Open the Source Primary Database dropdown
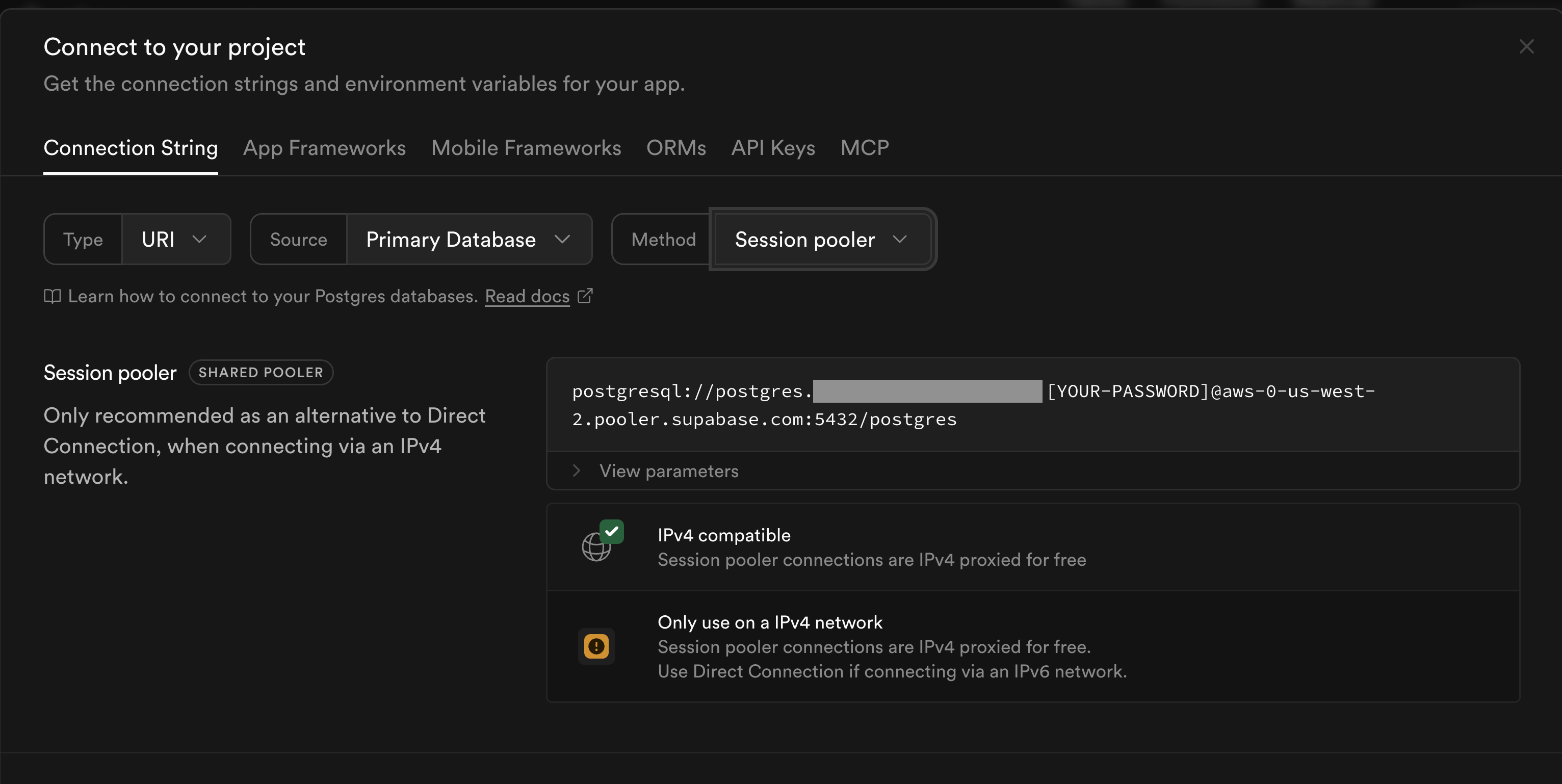 (x=468, y=240)
